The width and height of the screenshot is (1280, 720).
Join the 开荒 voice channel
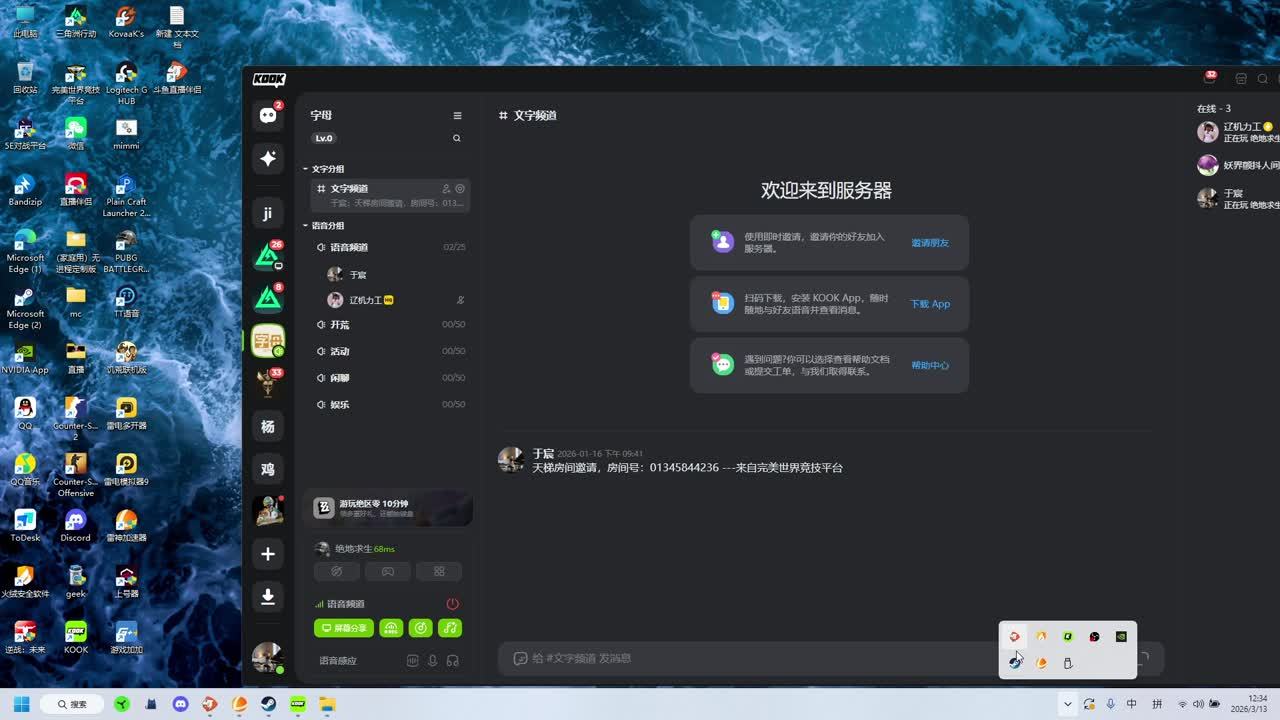click(340, 325)
